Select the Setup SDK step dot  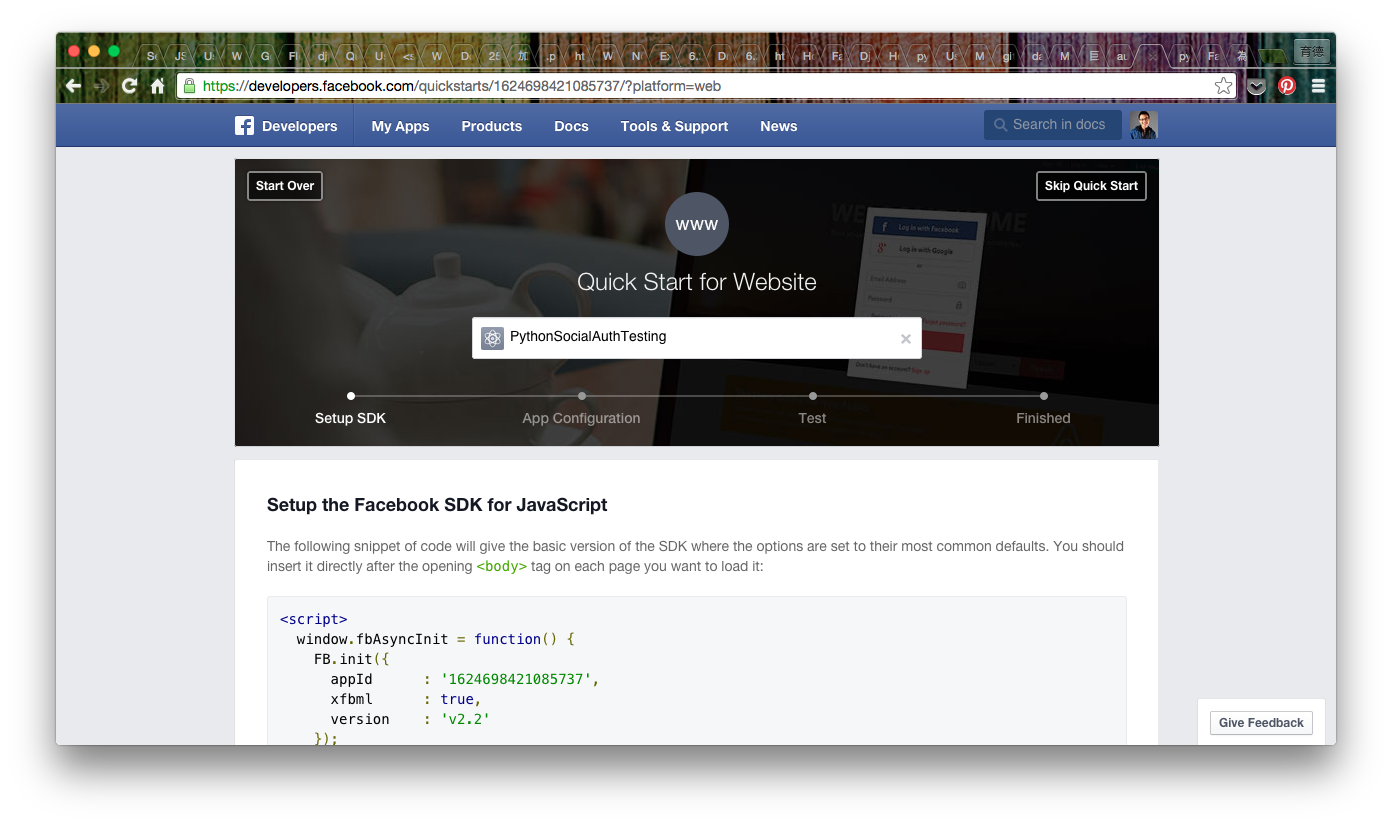351,396
